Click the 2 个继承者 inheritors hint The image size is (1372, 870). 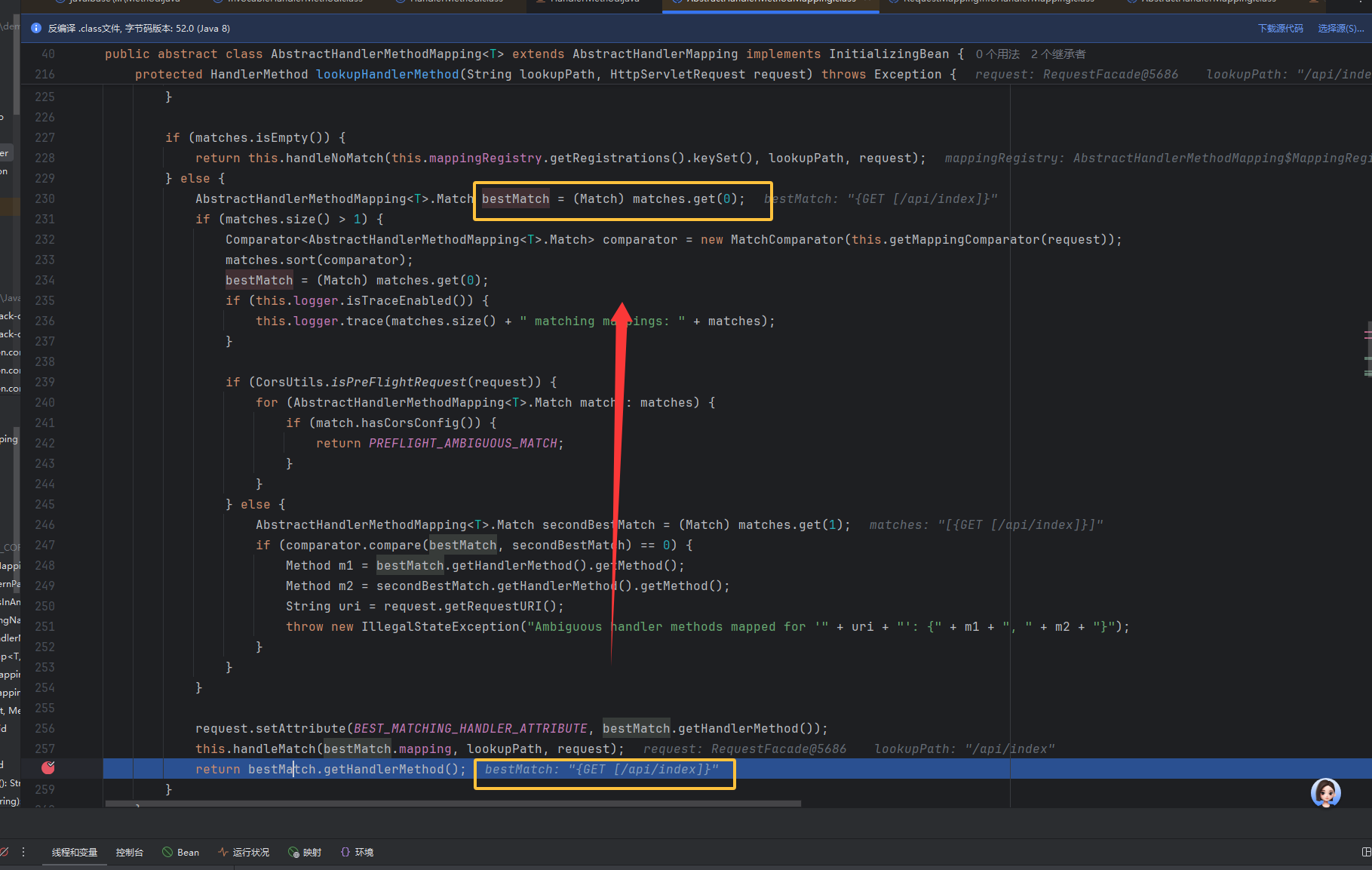coord(1058,54)
